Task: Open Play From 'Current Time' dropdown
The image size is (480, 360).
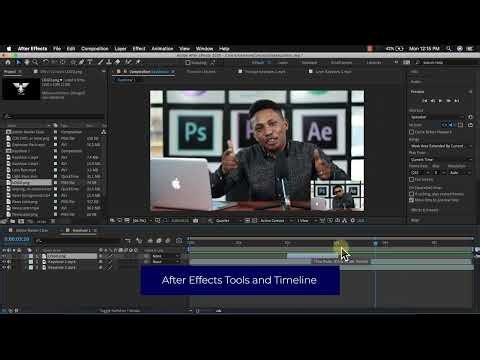Action: coord(440,160)
